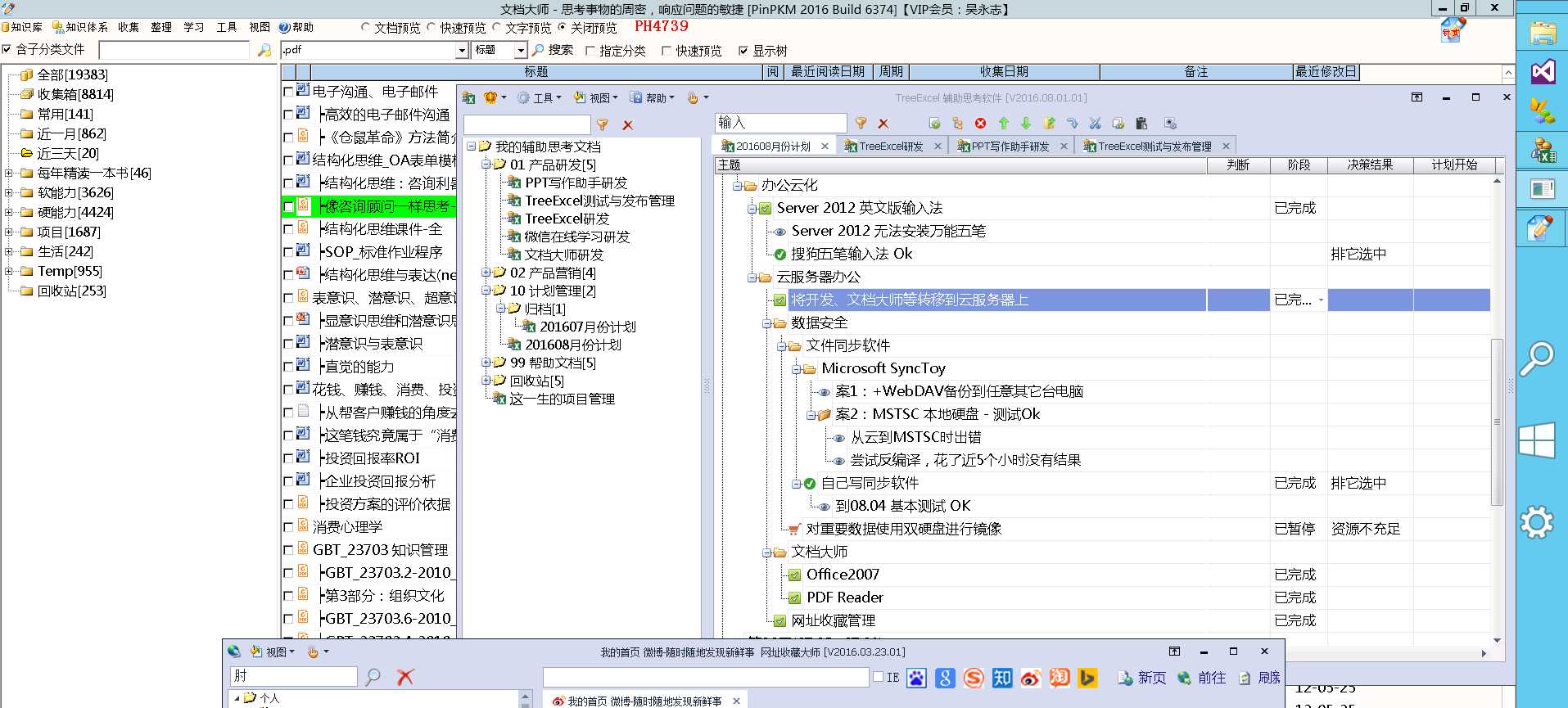Click the Bing icon in bookmark toolbar
This screenshot has height=708, width=1568.
1087,678
